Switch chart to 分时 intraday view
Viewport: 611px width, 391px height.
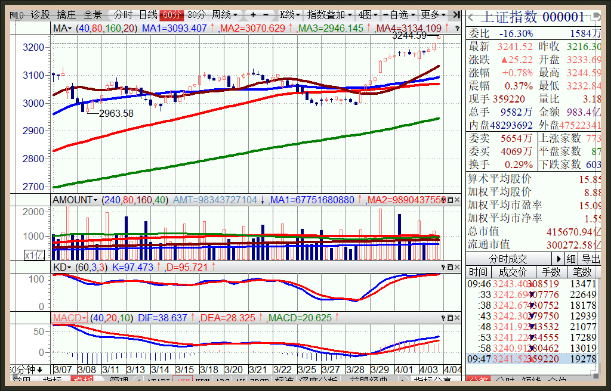click(x=123, y=15)
